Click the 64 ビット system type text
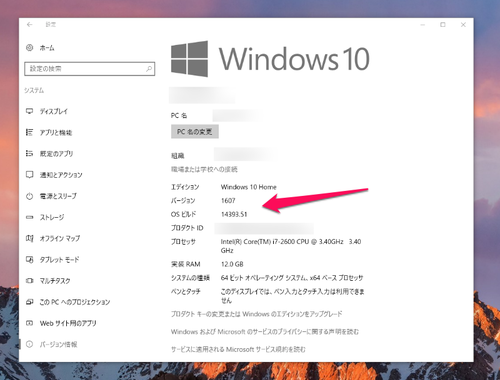 292,278
